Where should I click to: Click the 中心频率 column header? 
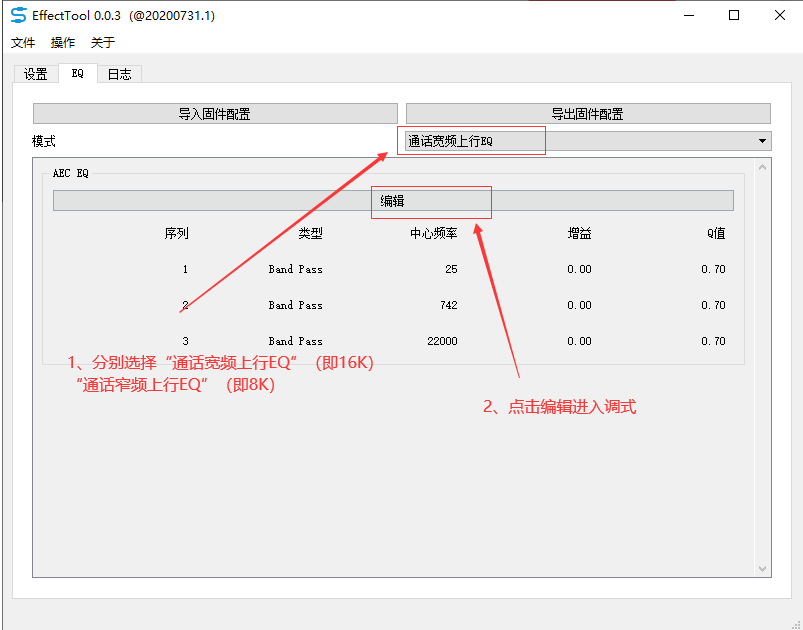[433, 234]
